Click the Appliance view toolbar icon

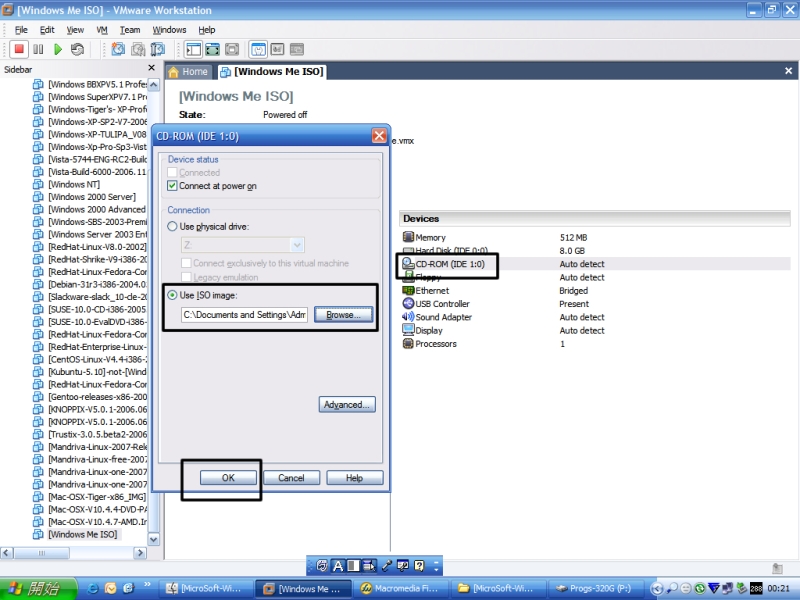click(277, 49)
